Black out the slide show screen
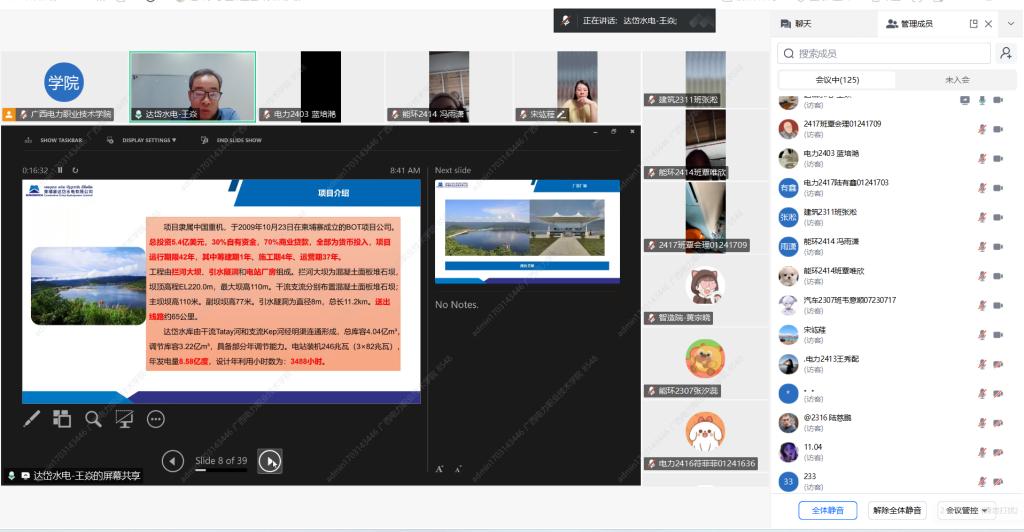Image resolution: width=1024 pixels, height=532 pixels. [124, 419]
